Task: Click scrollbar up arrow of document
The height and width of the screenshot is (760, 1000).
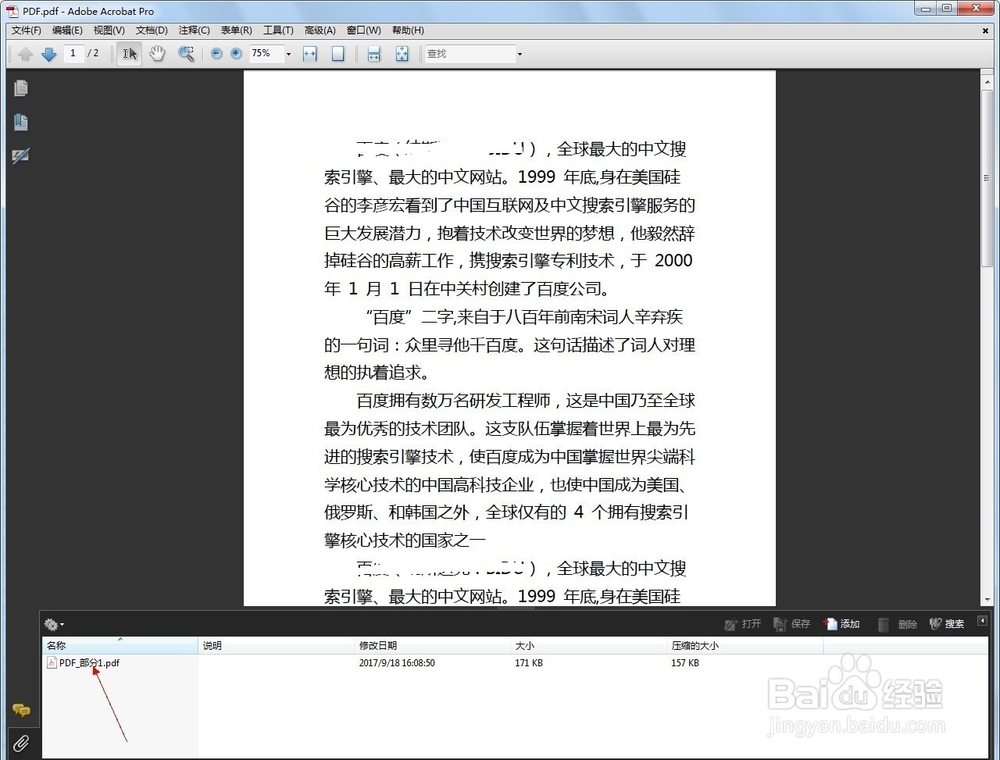Action: (x=987, y=82)
